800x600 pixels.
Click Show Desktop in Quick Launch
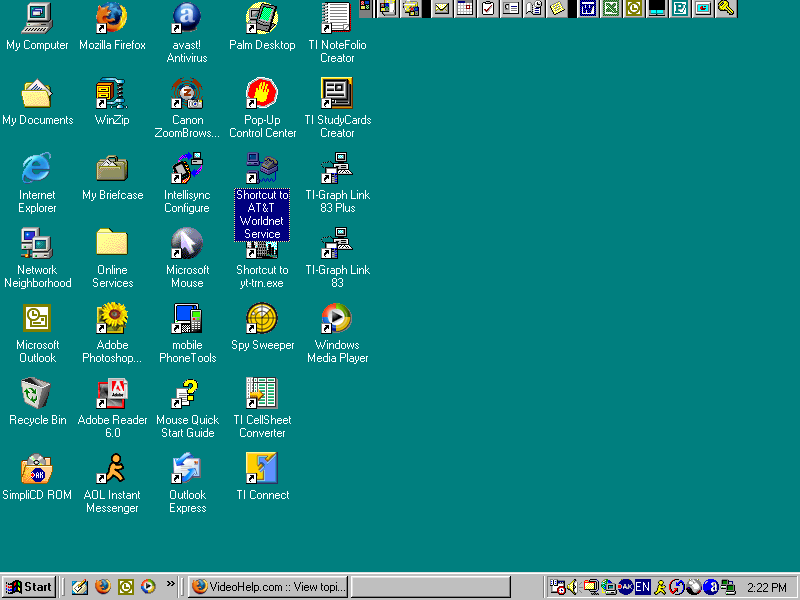(79, 587)
